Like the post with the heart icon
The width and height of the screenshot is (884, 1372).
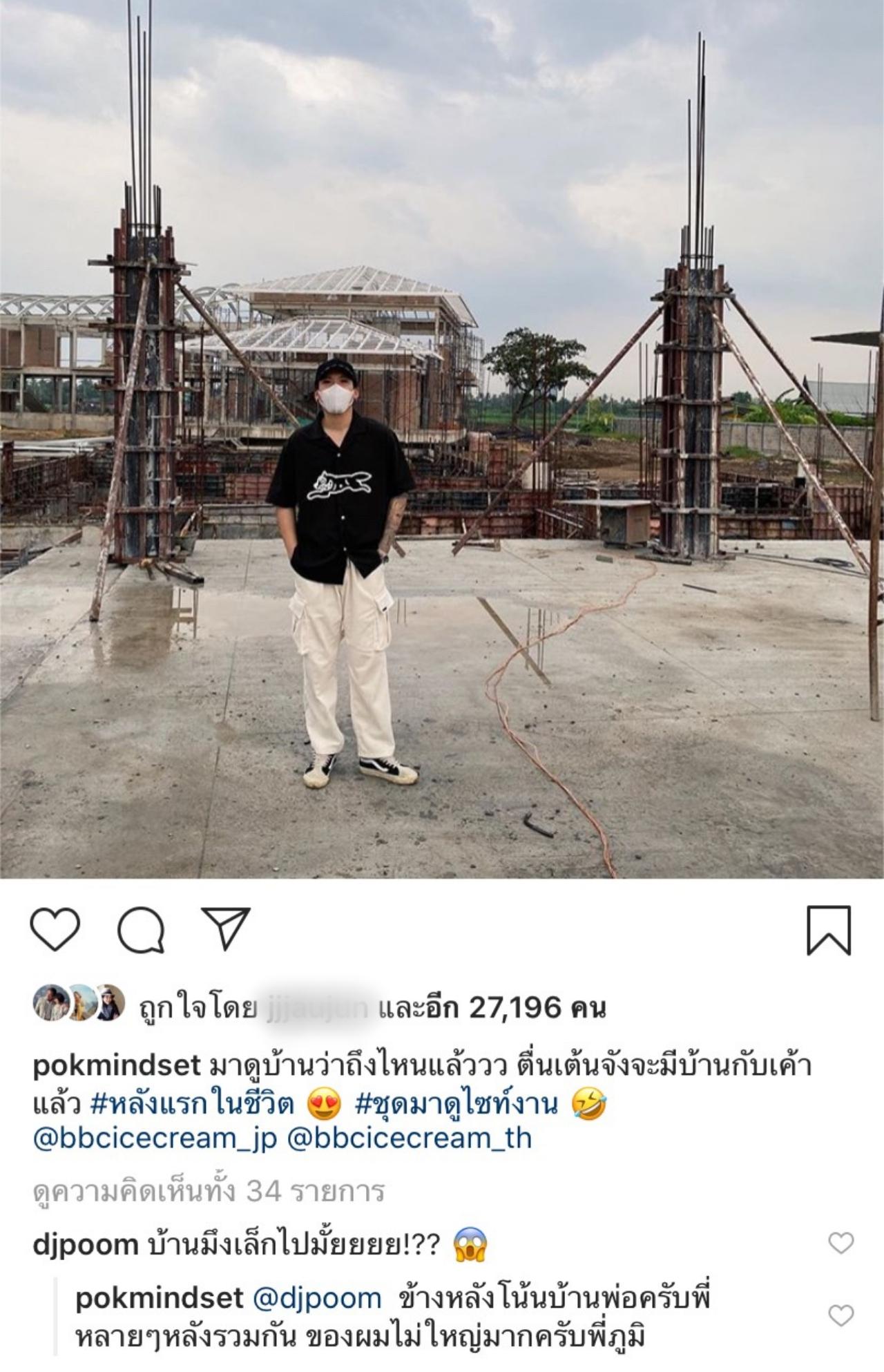pos(55,931)
